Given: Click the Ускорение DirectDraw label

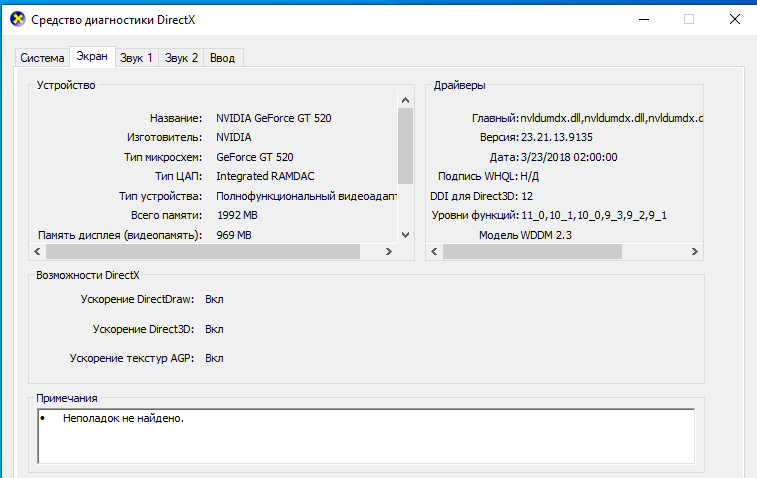Looking at the screenshot, I should click(137, 299).
